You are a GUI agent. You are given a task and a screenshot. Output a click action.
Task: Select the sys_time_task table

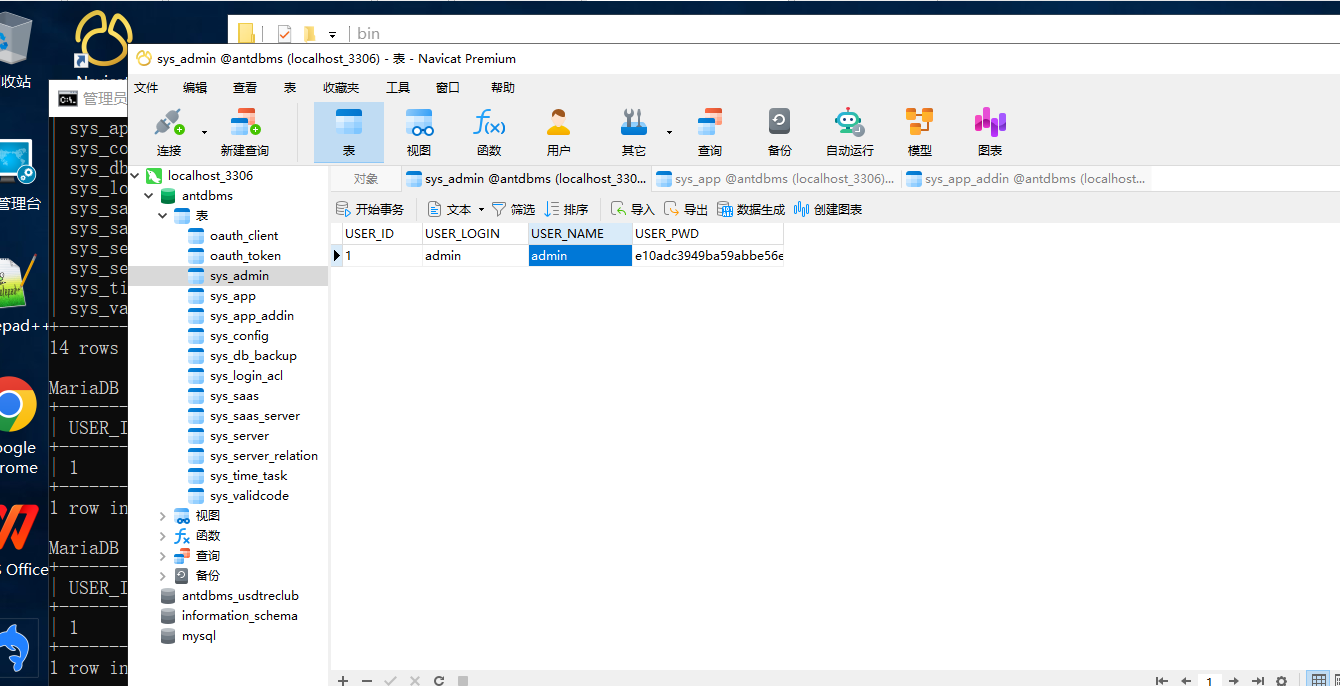click(x=248, y=476)
